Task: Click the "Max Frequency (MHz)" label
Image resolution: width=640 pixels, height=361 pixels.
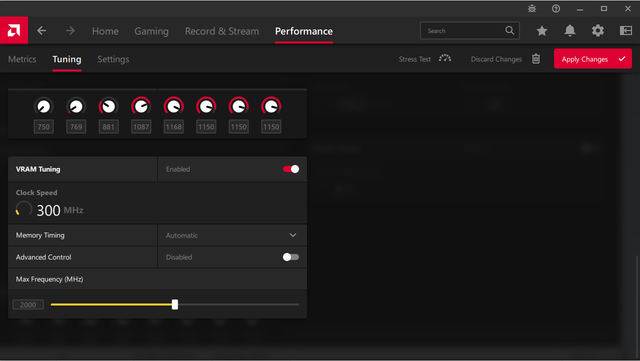Action: click(x=49, y=279)
